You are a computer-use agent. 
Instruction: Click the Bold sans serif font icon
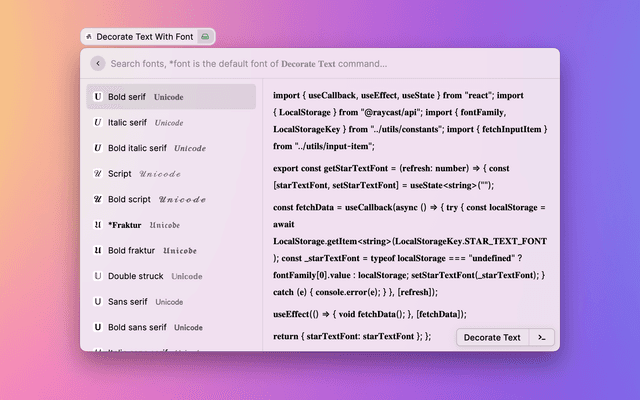[97, 327]
